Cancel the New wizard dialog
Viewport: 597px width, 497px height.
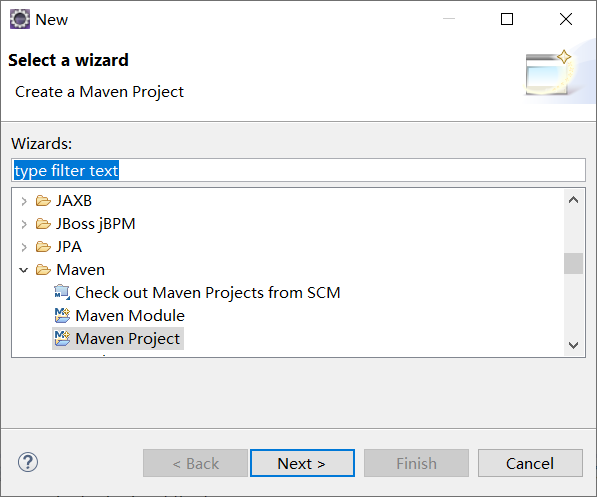[530, 463]
